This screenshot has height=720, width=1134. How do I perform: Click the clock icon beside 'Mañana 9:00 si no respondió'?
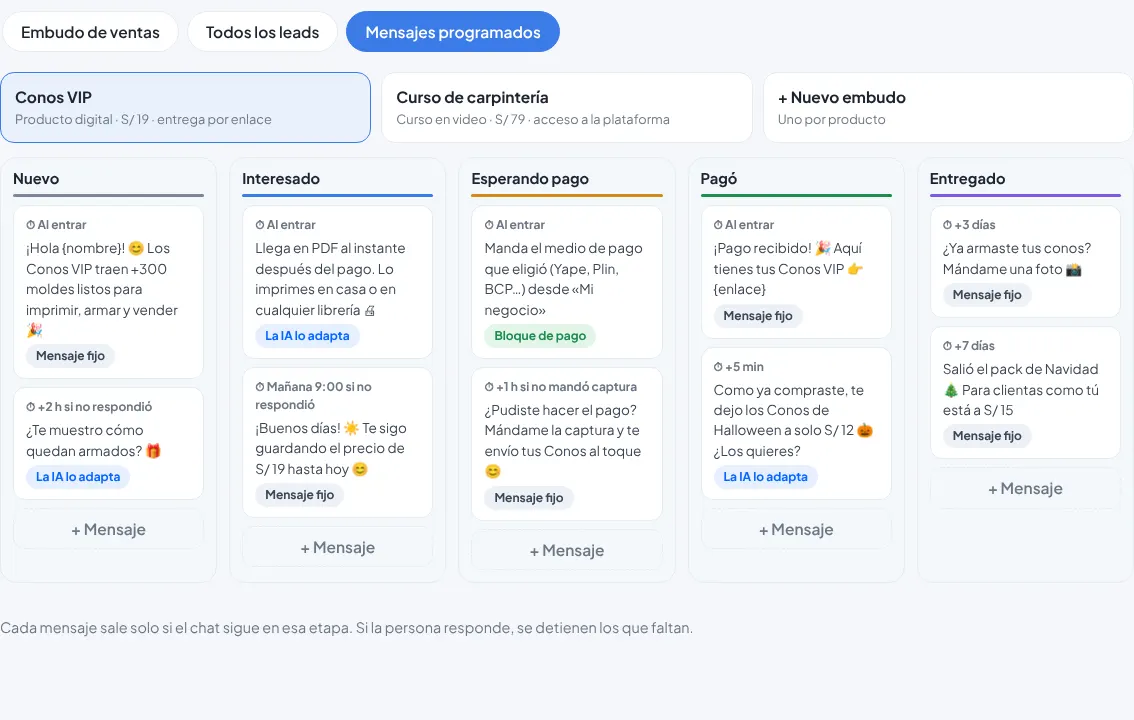coord(260,387)
